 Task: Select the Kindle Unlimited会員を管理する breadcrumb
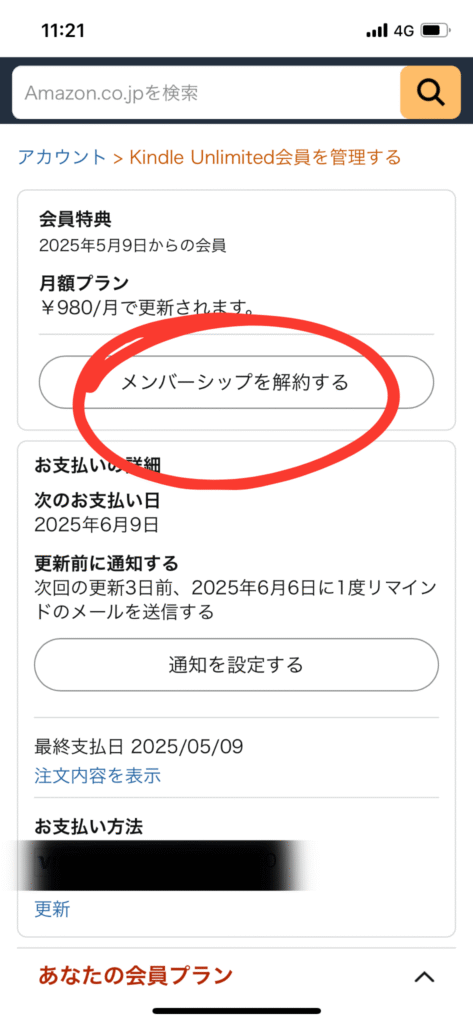pyautogui.click(x=265, y=157)
